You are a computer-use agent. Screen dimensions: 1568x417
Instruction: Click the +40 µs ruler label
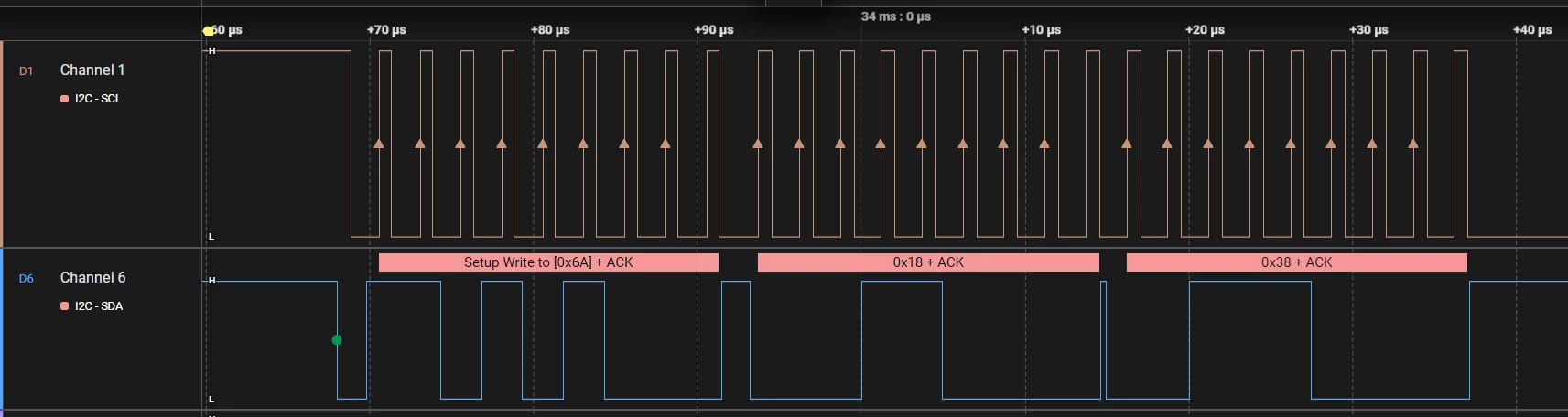[x=1532, y=30]
